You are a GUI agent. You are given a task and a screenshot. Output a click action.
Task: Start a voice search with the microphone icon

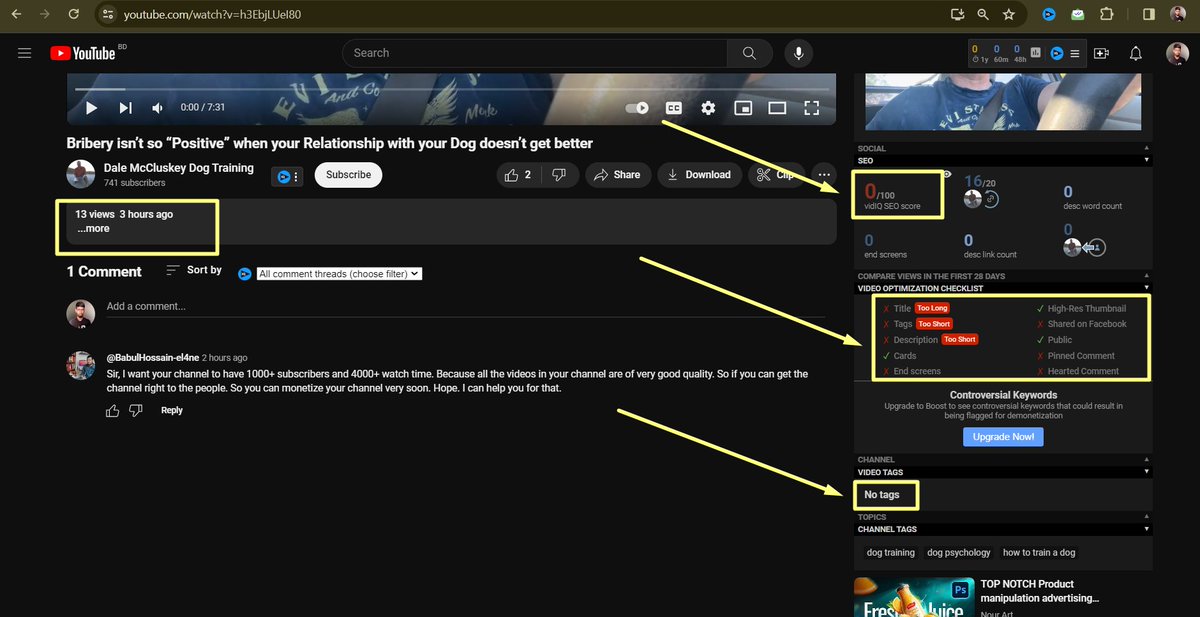(798, 52)
